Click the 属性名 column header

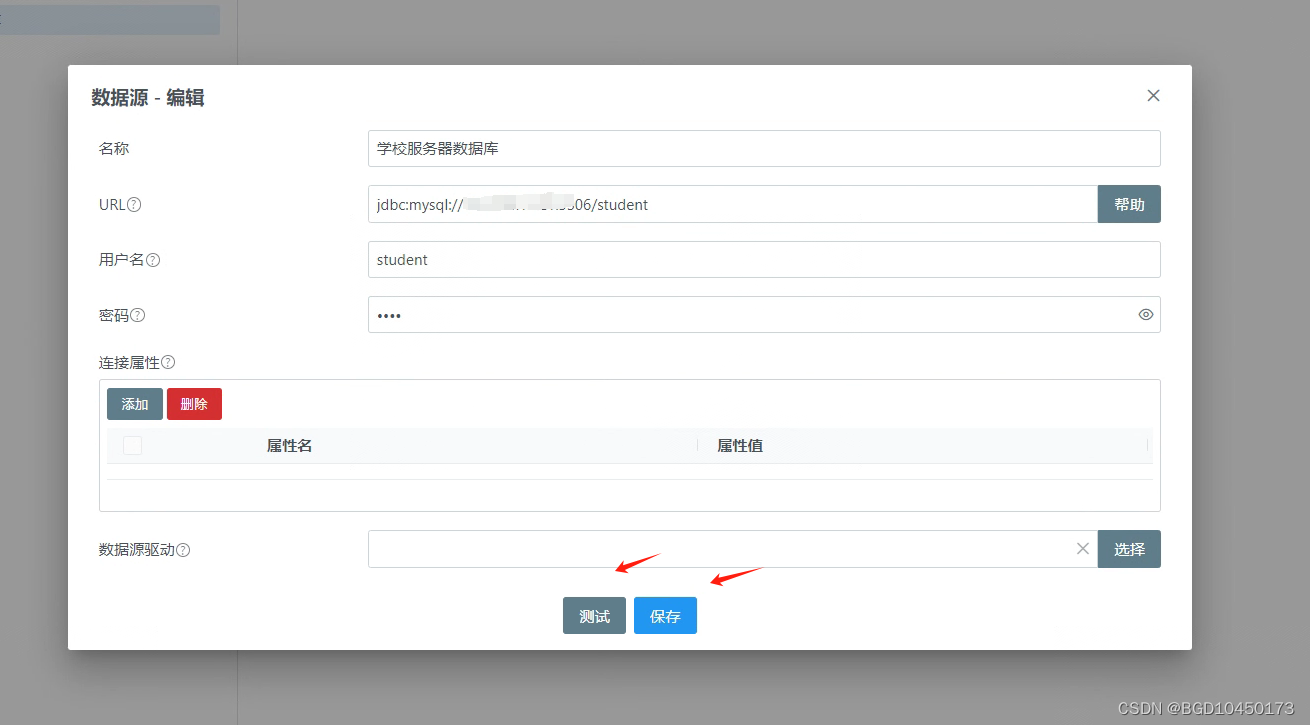(290, 445)
